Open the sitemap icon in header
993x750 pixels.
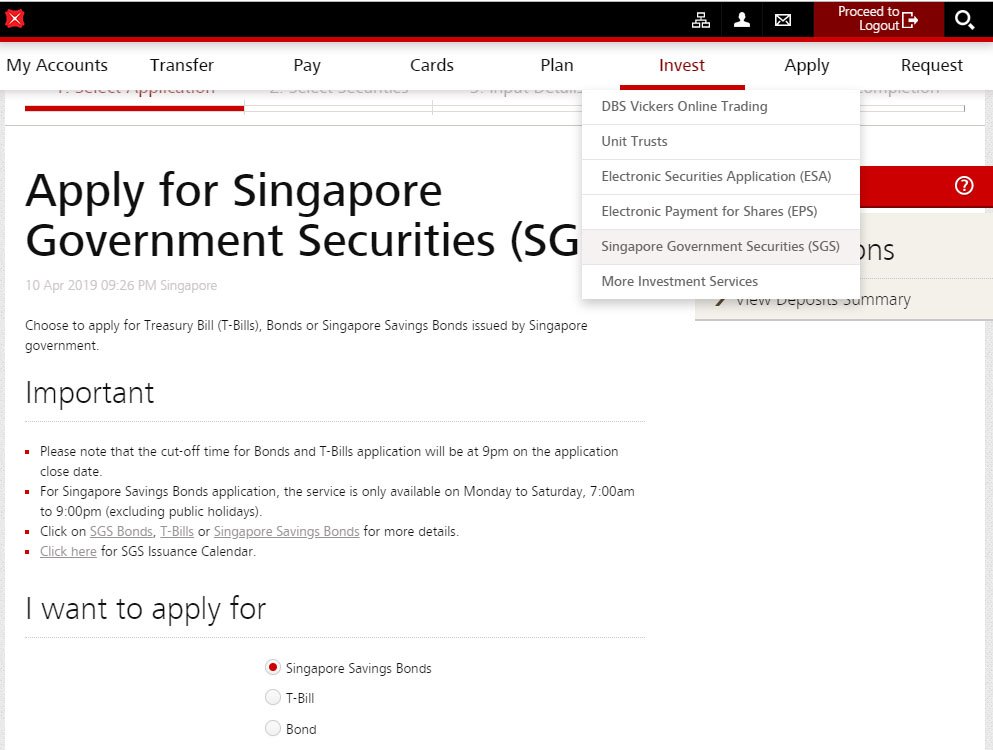tap(700, 20)
